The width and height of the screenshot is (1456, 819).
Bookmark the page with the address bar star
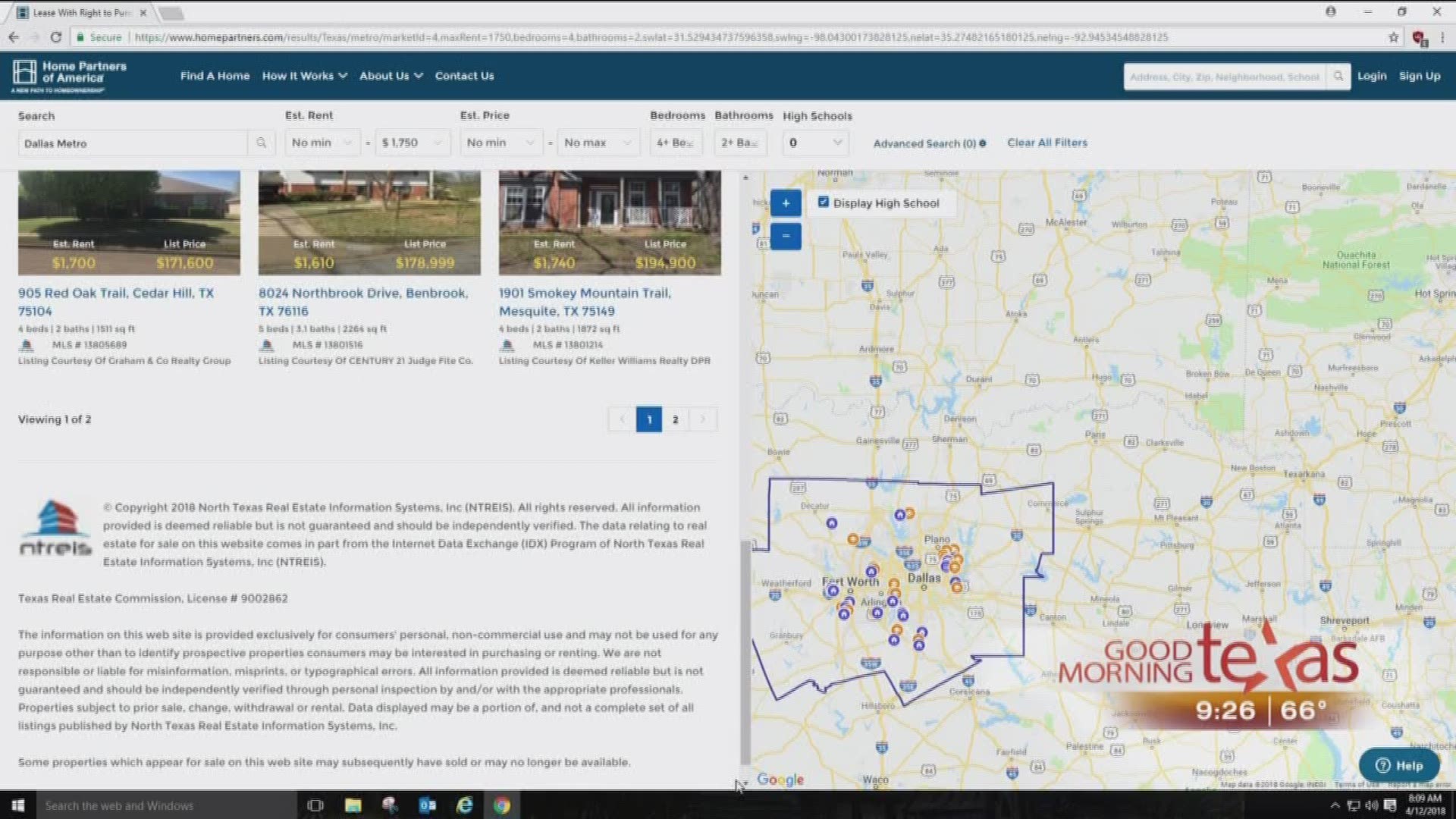click(1394, 36)
